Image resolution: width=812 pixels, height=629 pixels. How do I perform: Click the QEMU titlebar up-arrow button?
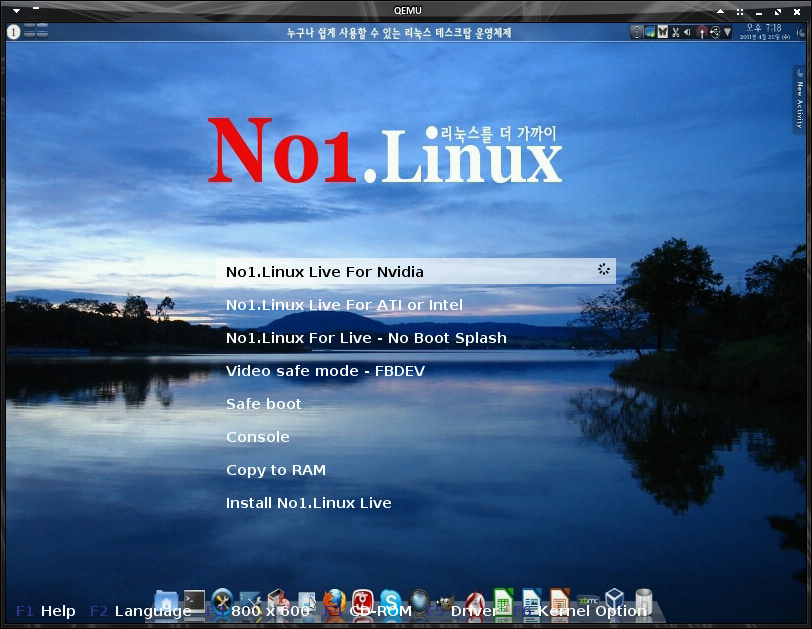click(720, 11)
